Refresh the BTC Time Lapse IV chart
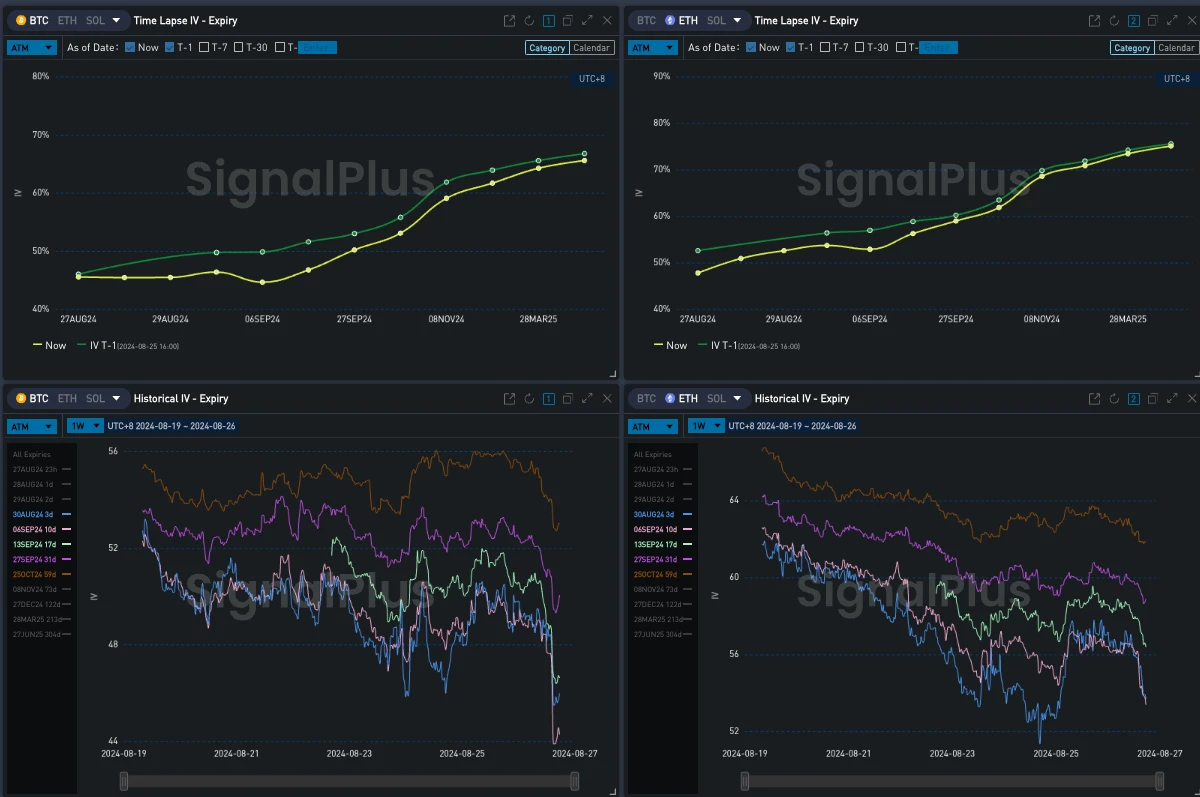This screenshot has width=1200, height=797. 529,20
